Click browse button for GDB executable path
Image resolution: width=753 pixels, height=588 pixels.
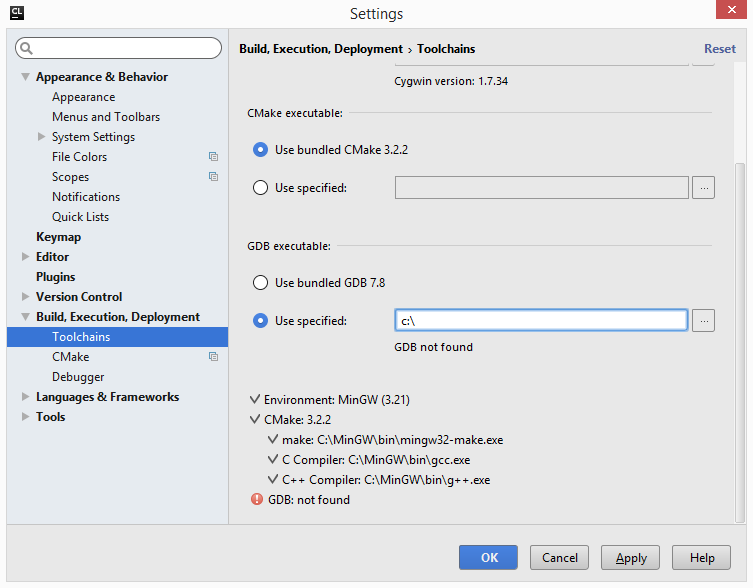[703, 321]
